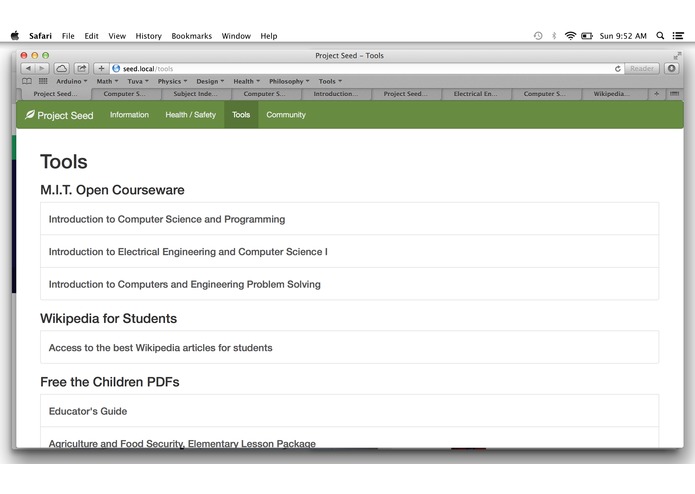Open the History menu
Image resolution: width=695 pixels, height=494 pixels.
point(148,36)
